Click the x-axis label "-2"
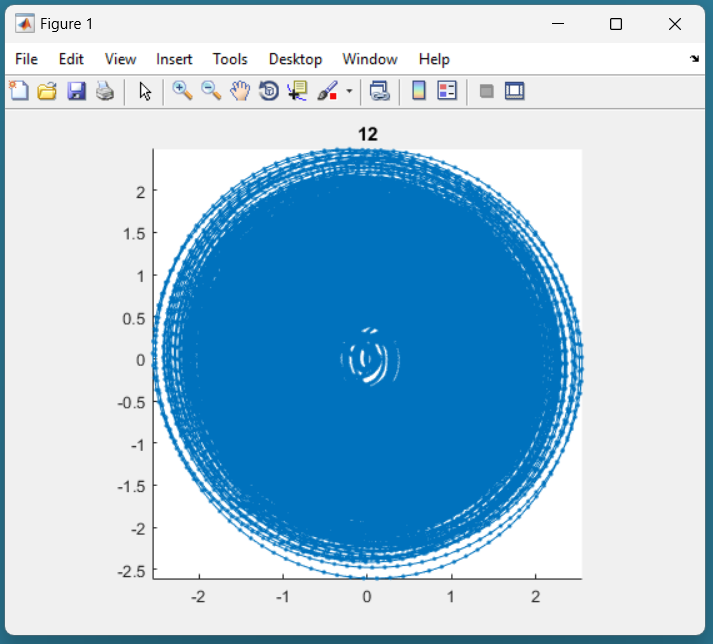Viewport: 713px width, 644px height. (x=198, y=597)
